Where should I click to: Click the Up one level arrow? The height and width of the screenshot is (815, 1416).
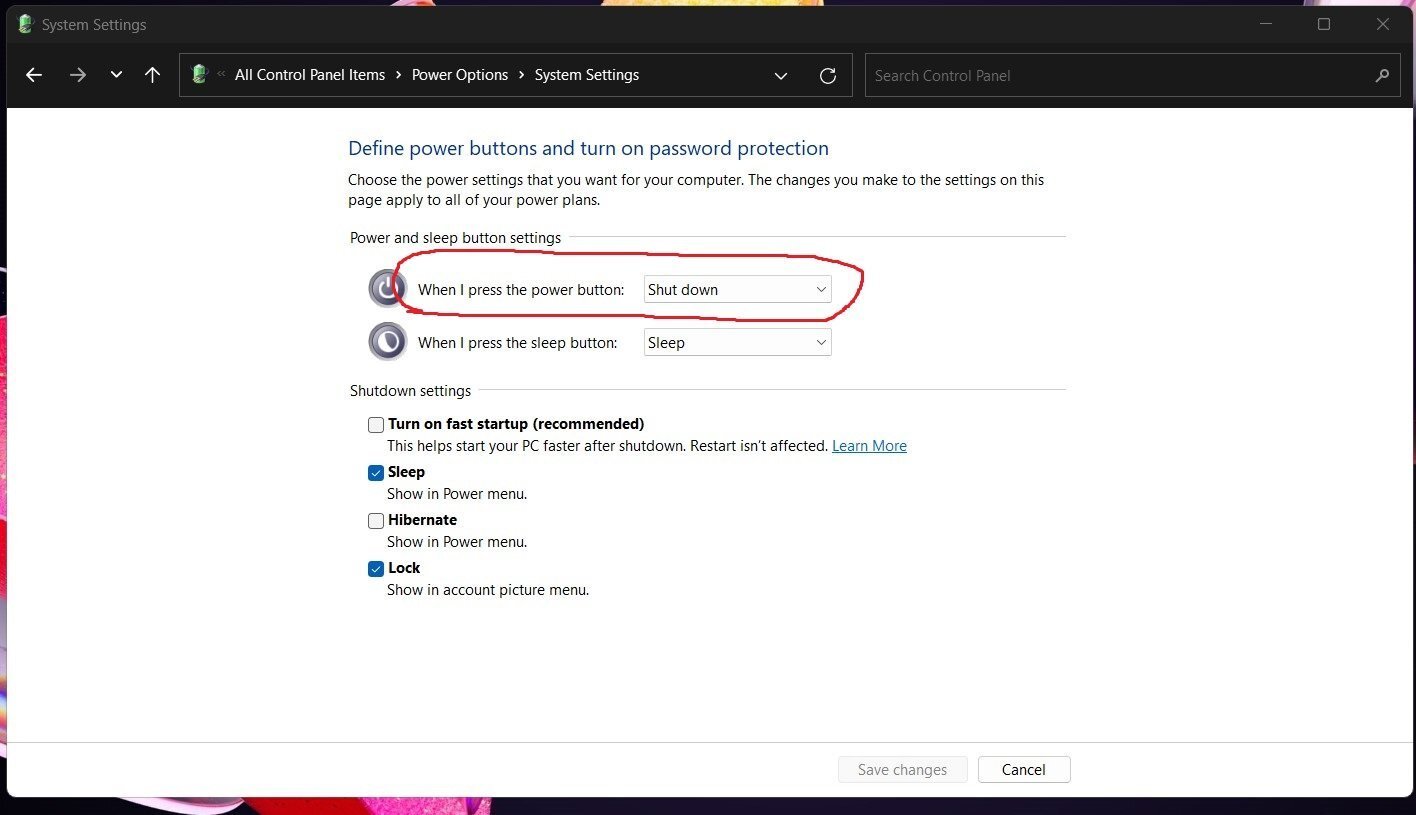tap(152, 75)
